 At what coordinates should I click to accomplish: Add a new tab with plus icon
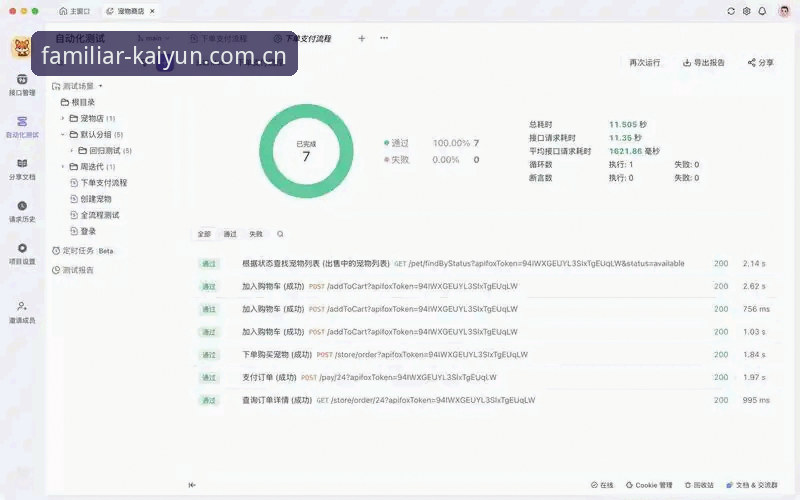[362, 38]
